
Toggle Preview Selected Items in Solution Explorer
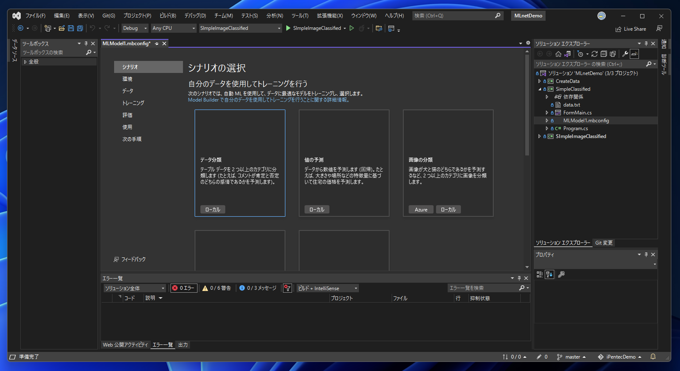coord(634,54)
